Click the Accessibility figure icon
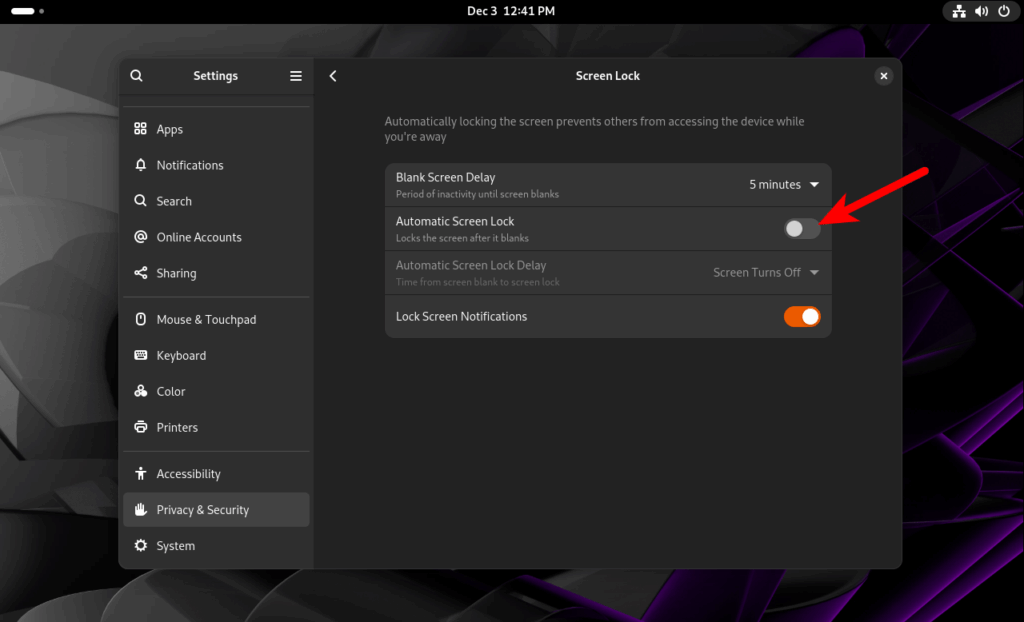The image size is (1024, 622). (140, 473)
